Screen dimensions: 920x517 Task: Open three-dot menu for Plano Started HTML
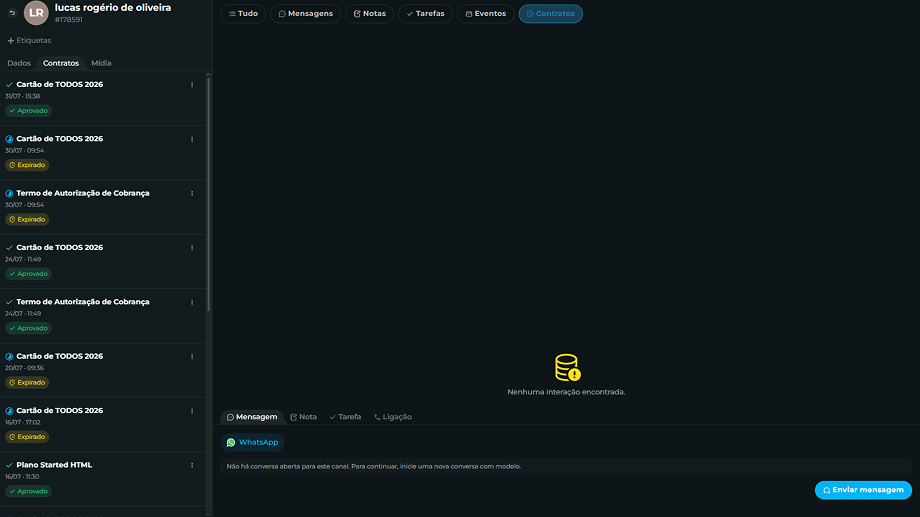tap(192, 465)
